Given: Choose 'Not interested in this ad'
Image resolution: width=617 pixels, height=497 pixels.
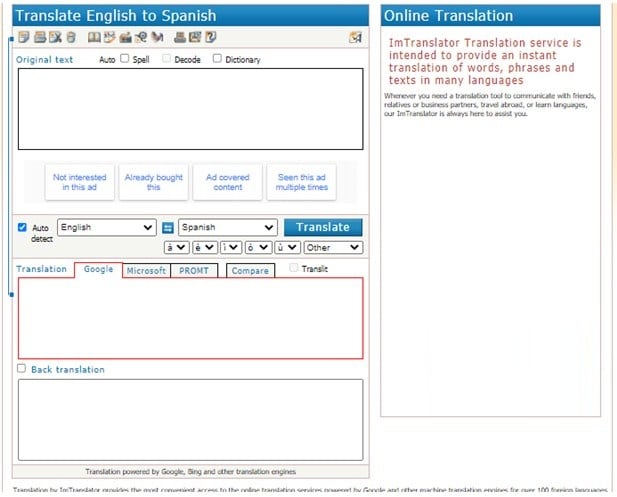Looking at the screenshot, I should [79, 182].
